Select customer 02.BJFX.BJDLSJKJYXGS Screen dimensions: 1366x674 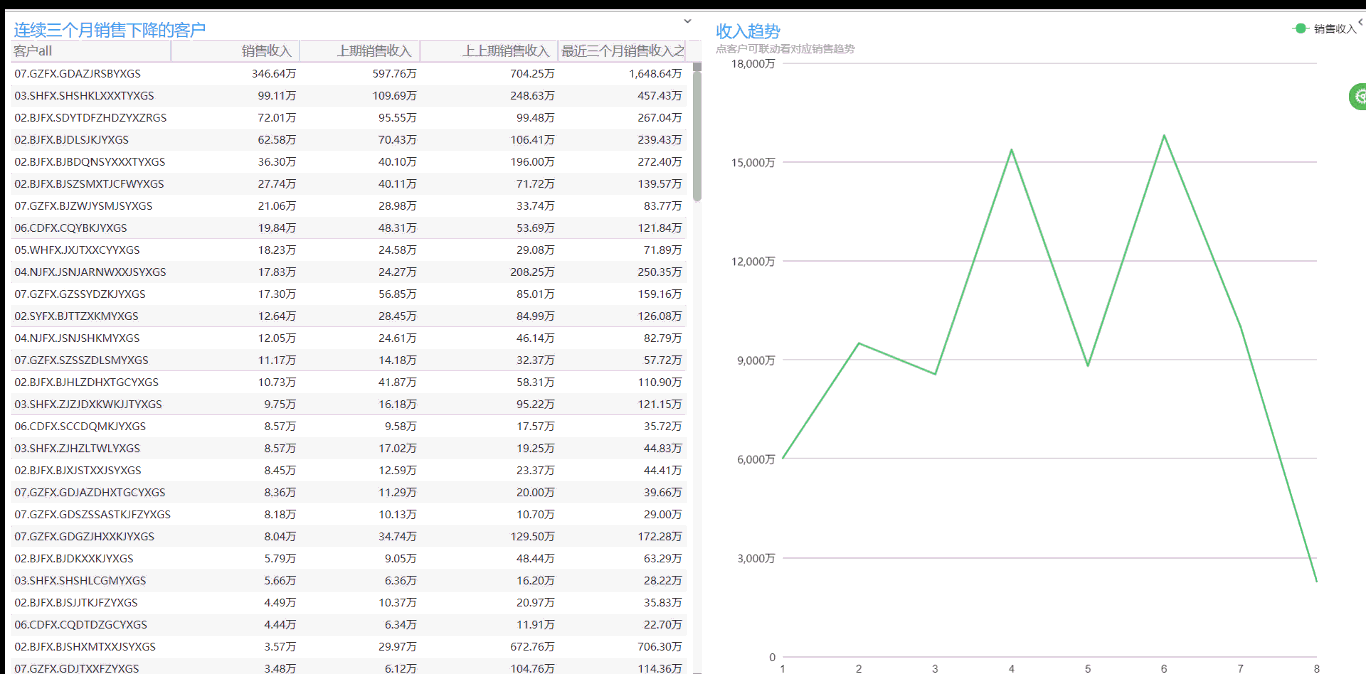(x=71, y=140)
